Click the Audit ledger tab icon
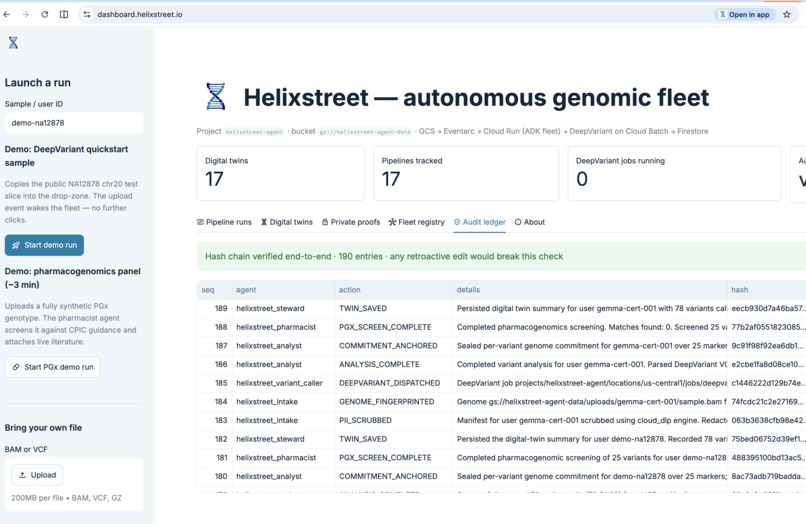Screen dimensions: 806x524 456,222
